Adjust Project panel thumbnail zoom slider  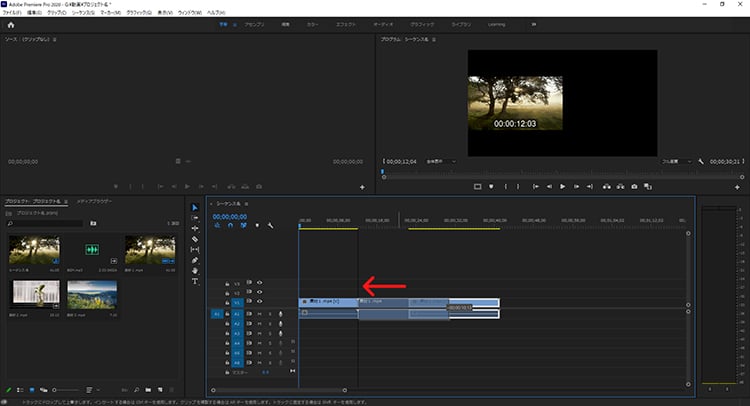coord(66,390)
